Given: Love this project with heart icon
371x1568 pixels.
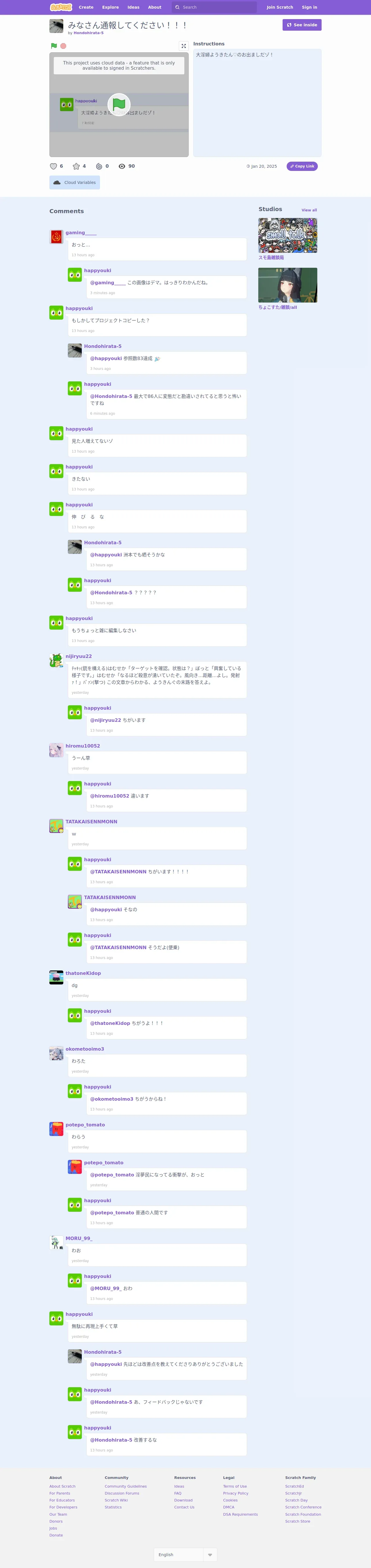Looking at the screenshot, I should coord(53,166).
